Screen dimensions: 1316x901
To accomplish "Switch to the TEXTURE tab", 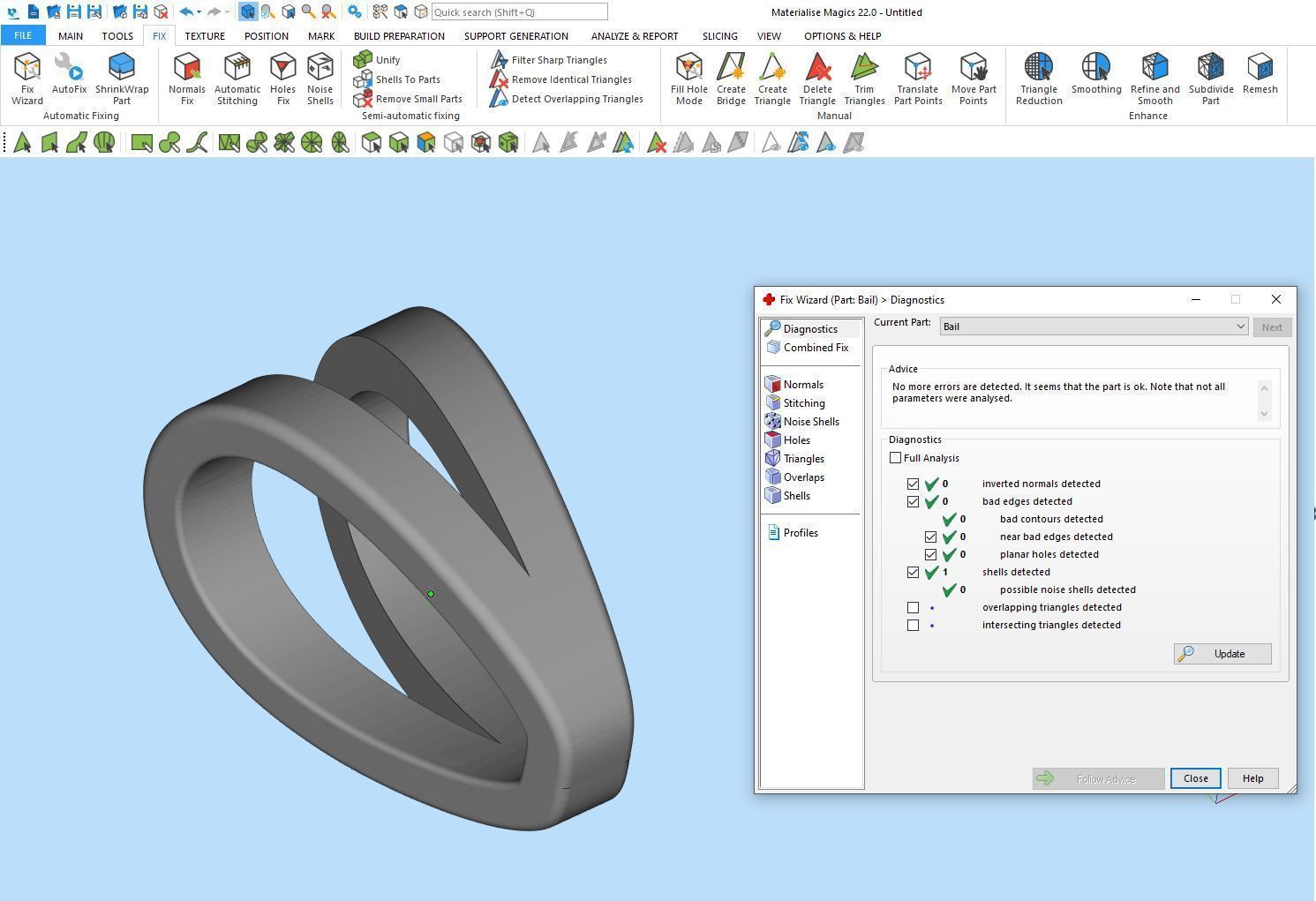I will point(205,36).
